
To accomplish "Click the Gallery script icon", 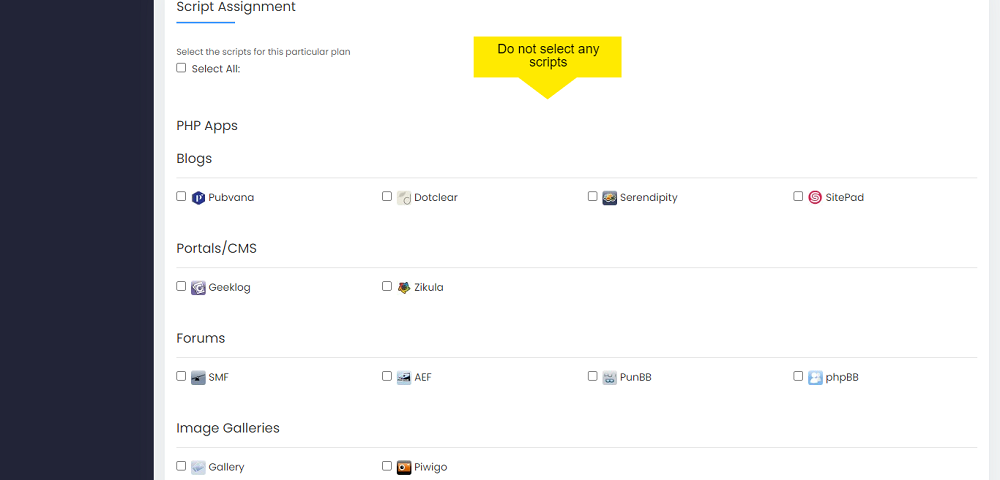I will [198, 467].
